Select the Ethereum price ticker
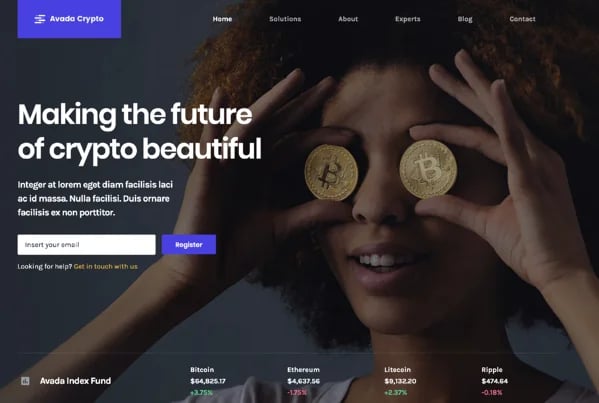This screenshot has height=403, width=599. [304, 381]
